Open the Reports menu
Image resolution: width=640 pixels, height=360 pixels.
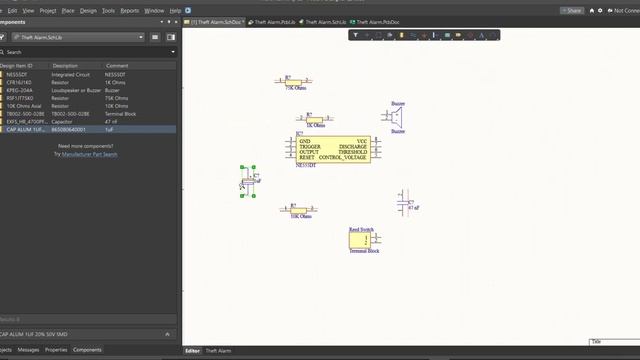coord(129,11)
